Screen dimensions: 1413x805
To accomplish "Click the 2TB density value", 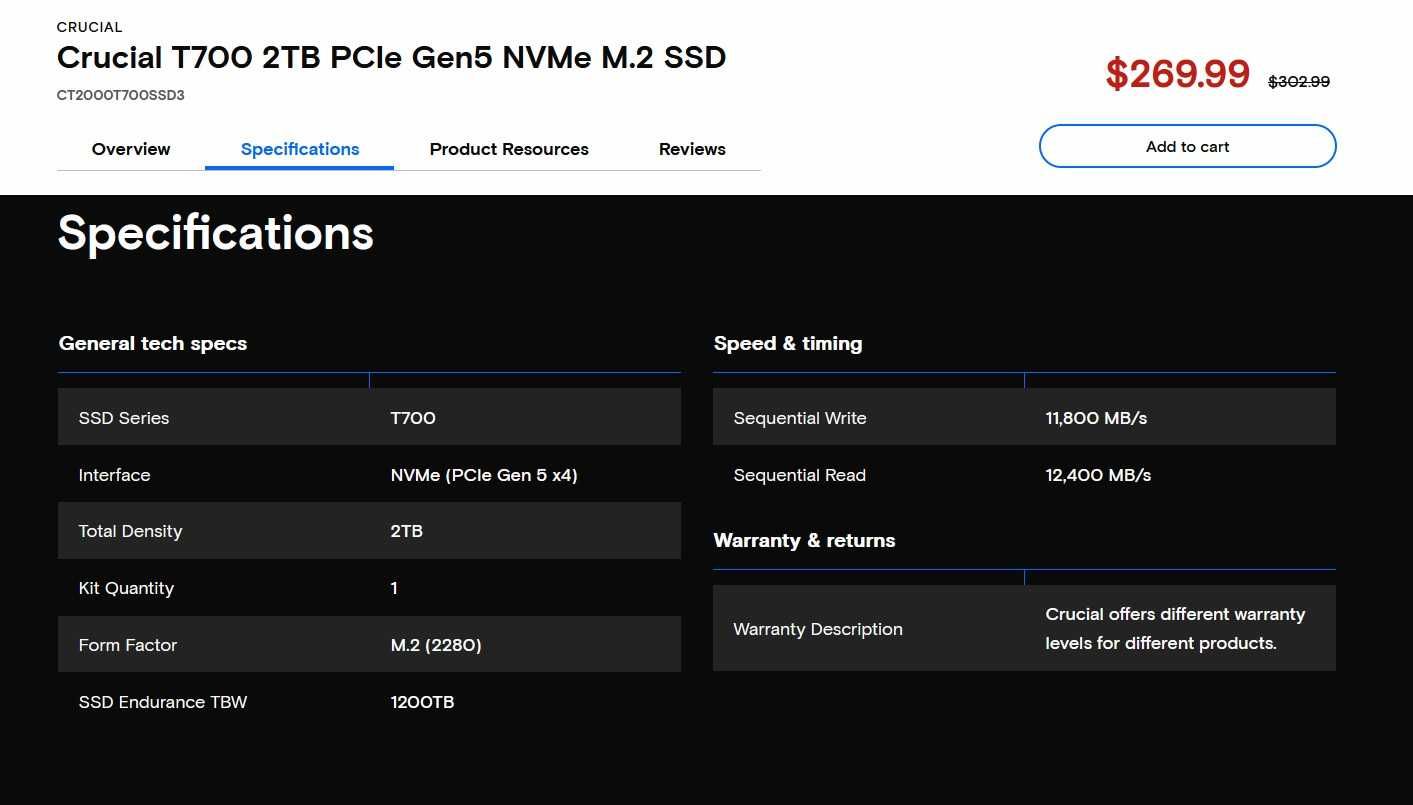I will click(407, 531).
